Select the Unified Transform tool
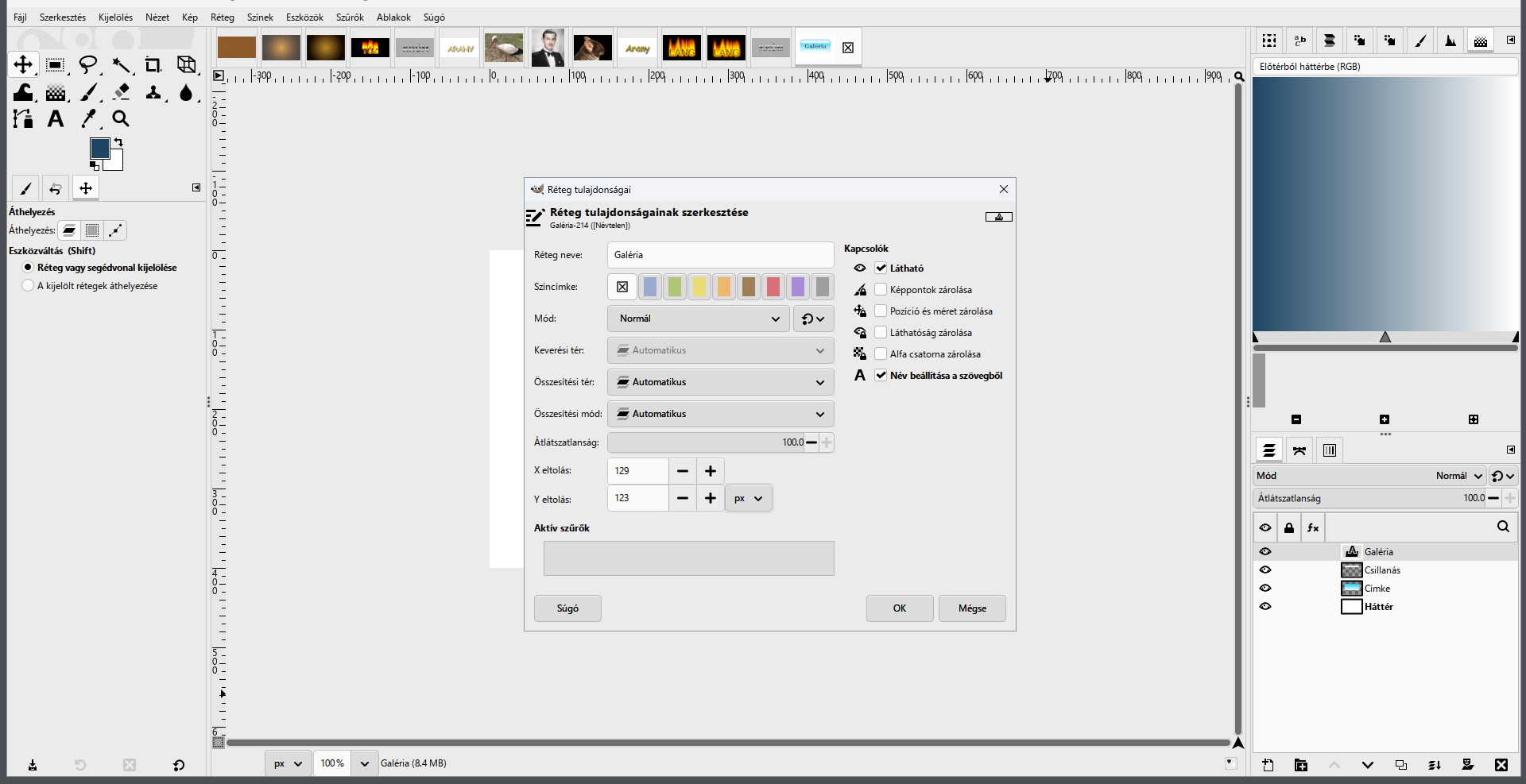Screen dimensions: 1526x784 pos(186,64)
